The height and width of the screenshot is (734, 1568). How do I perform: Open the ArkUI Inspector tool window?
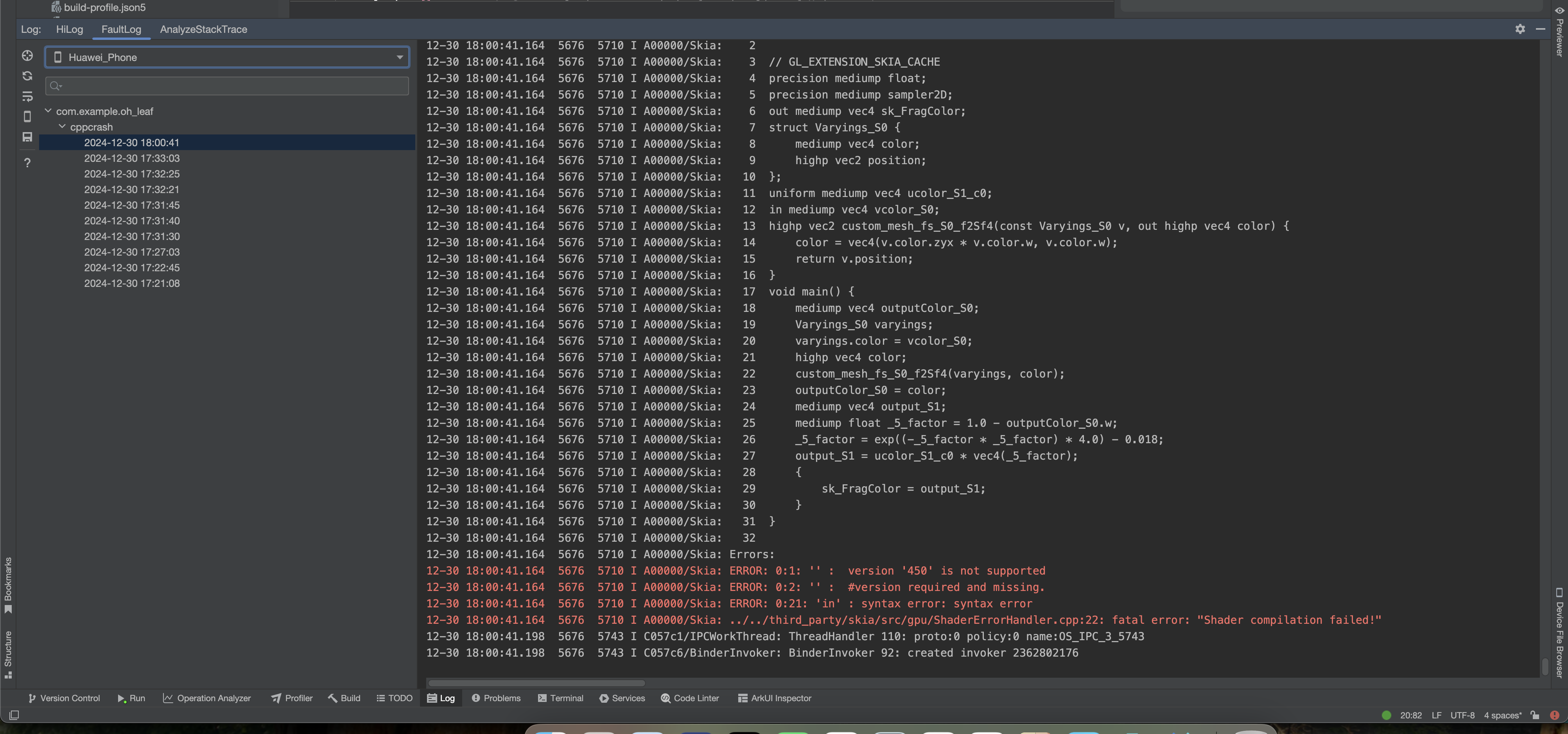tap(775, 698)
